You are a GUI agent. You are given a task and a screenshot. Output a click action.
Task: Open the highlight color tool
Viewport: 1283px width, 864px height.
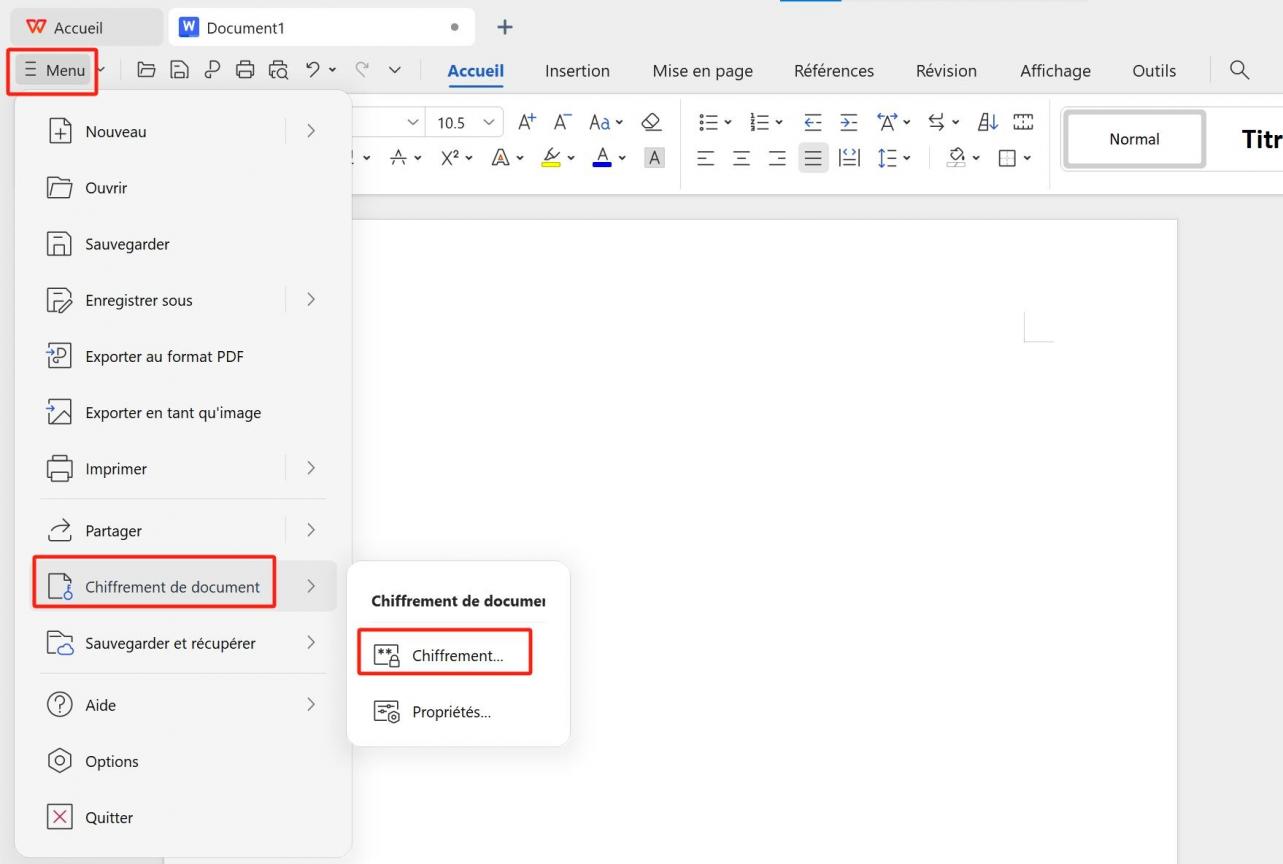point(550,157)
